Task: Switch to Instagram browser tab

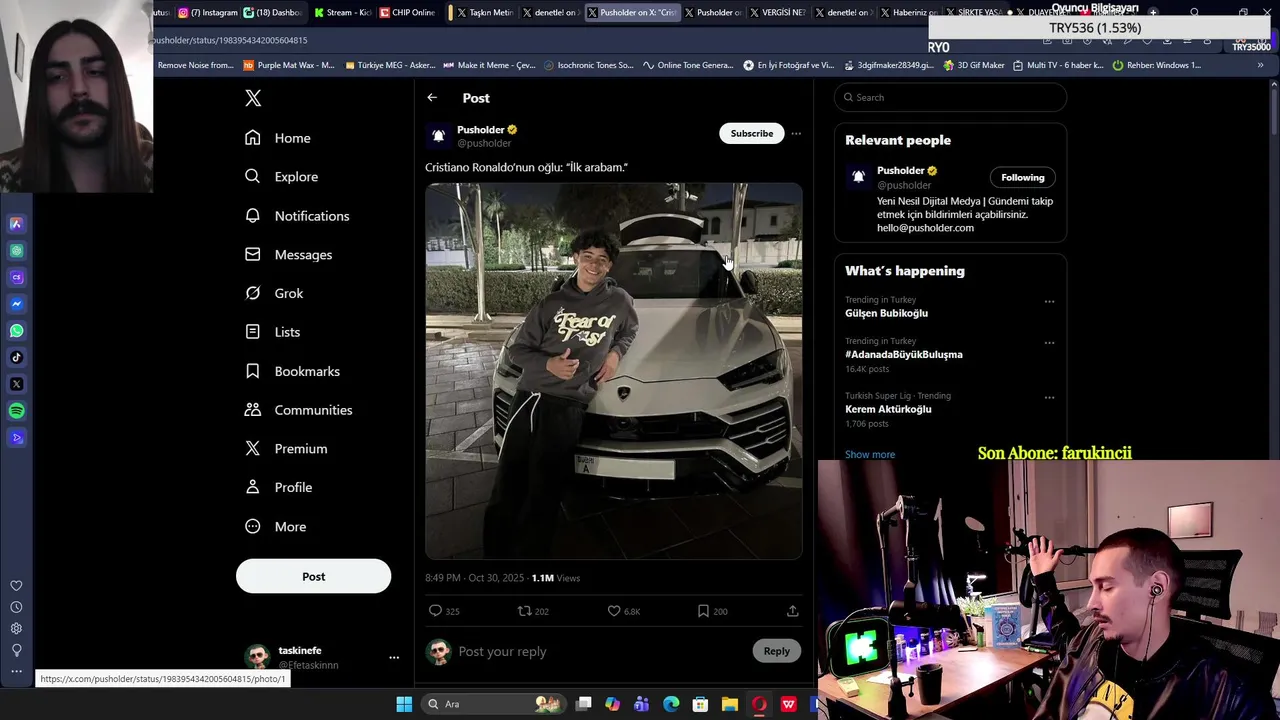Action: (208, 12)
